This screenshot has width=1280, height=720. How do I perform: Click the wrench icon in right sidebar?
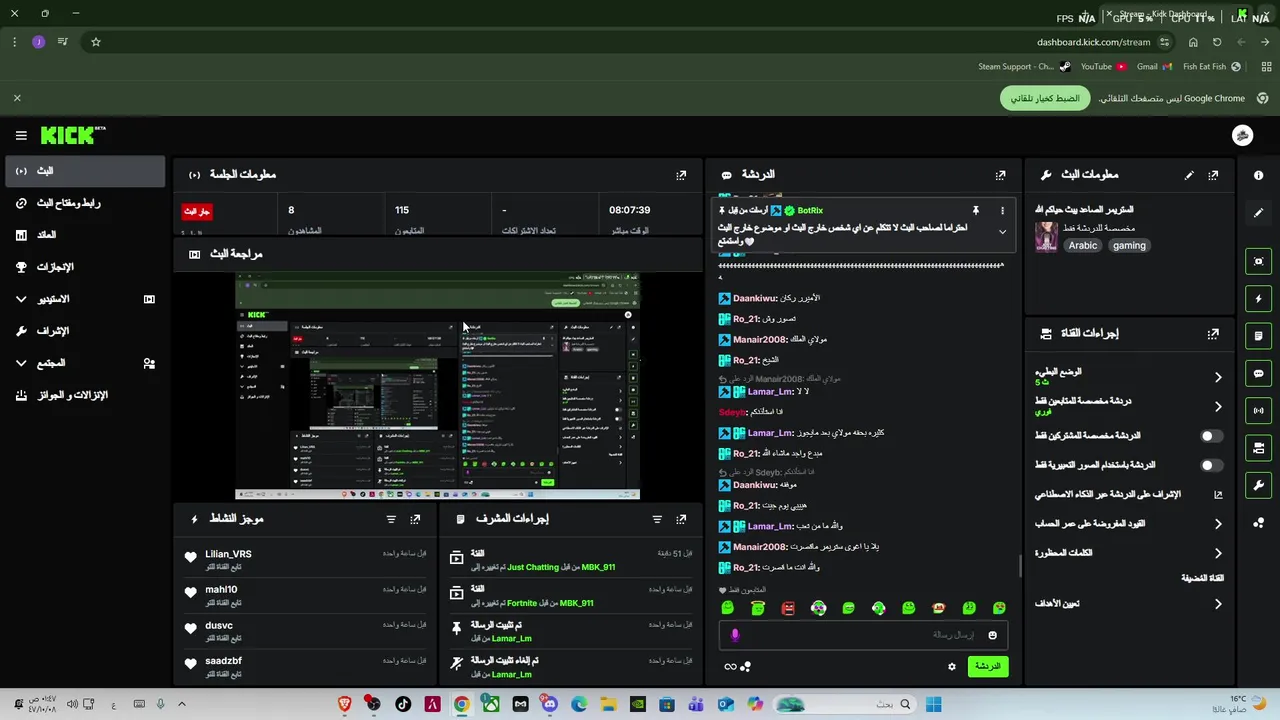pos(1258,485)
